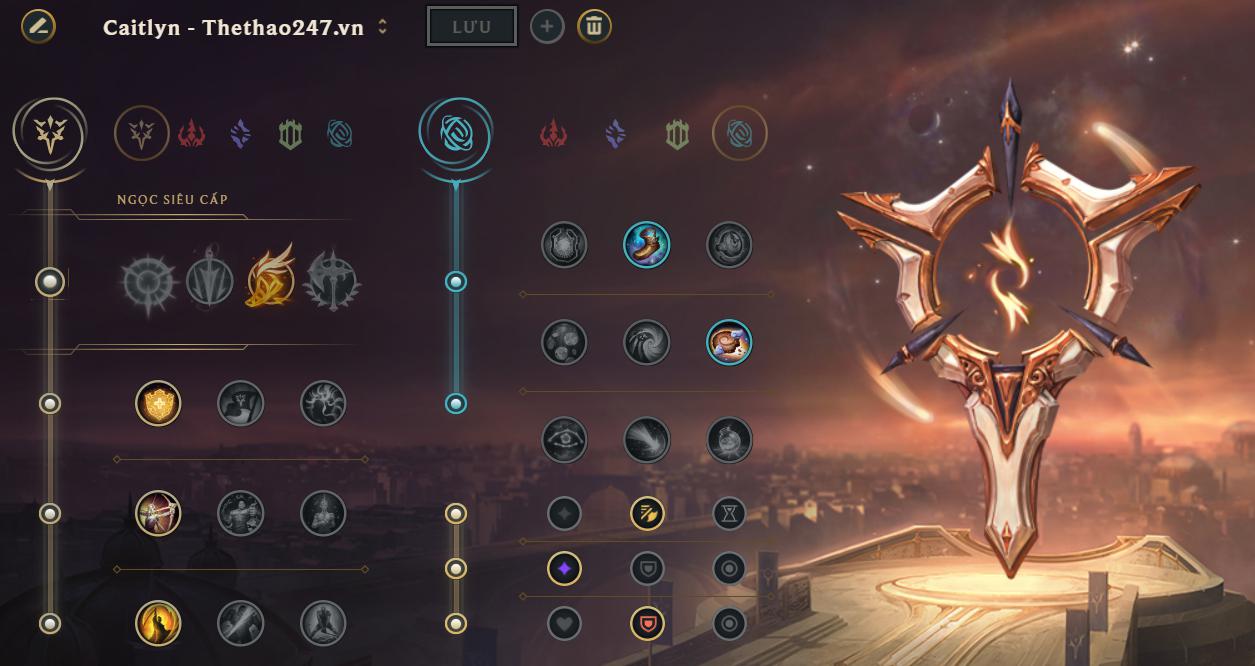Click the pencil edit icon beside page name

(38, 26)
